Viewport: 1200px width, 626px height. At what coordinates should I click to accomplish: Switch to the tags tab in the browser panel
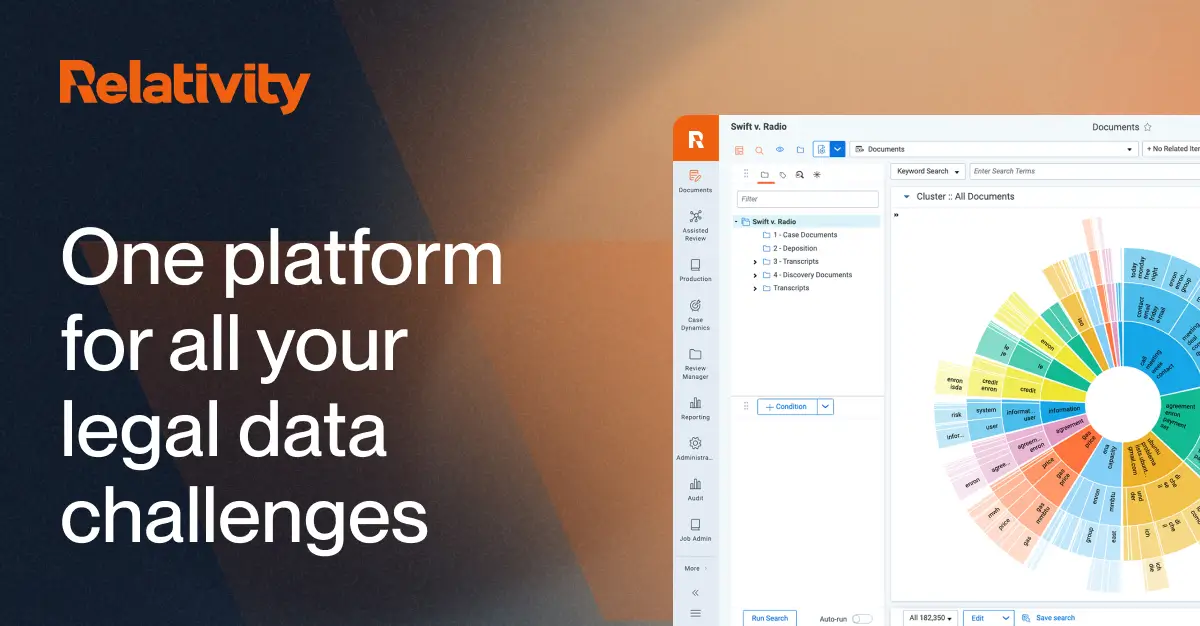(782, 173)
